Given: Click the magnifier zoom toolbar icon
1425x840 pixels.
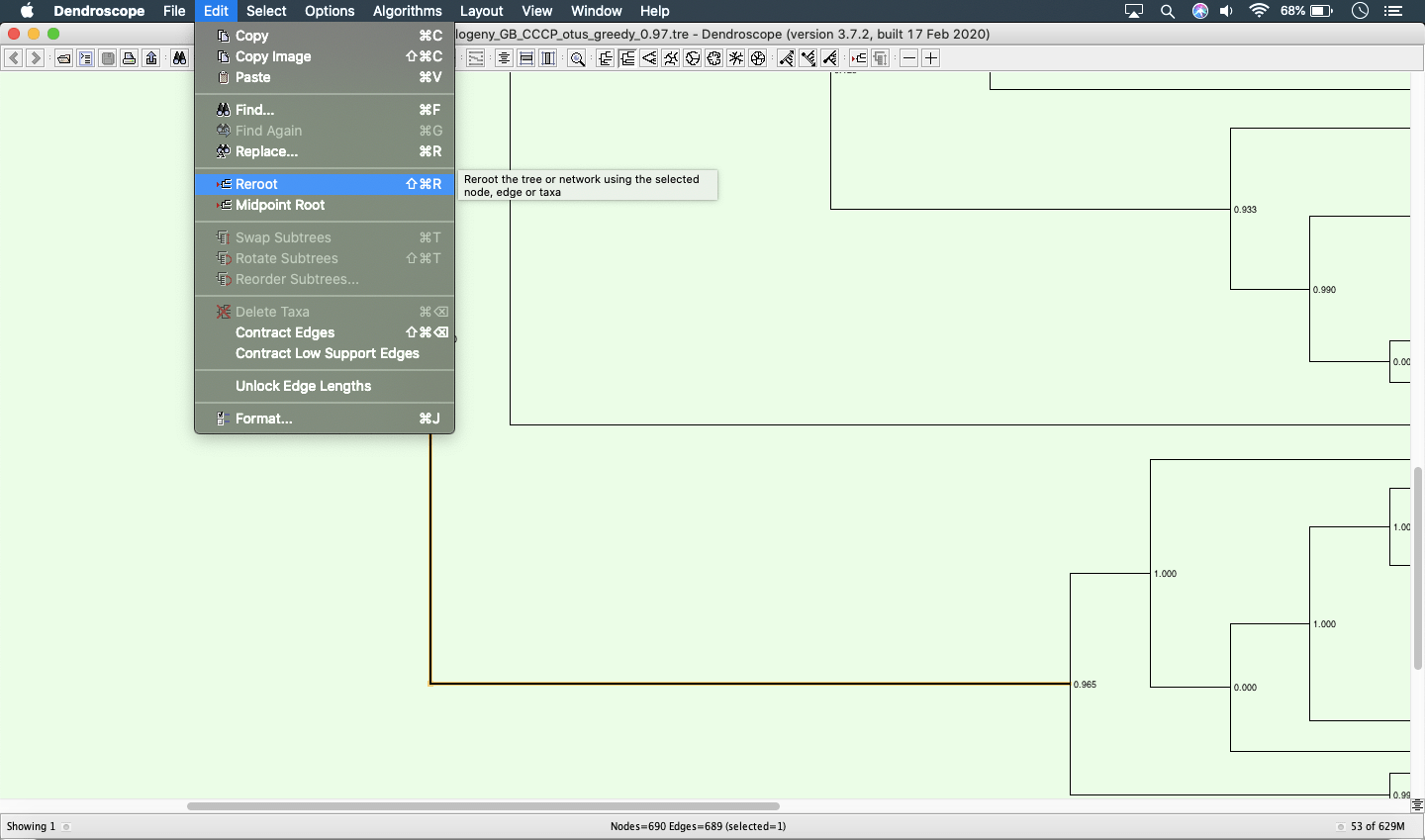Looking at the screenshot, I should [x=577, y=58].
